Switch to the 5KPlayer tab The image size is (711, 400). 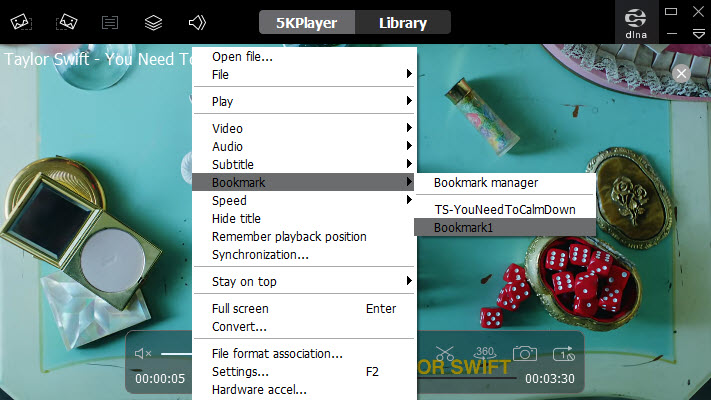307,23
